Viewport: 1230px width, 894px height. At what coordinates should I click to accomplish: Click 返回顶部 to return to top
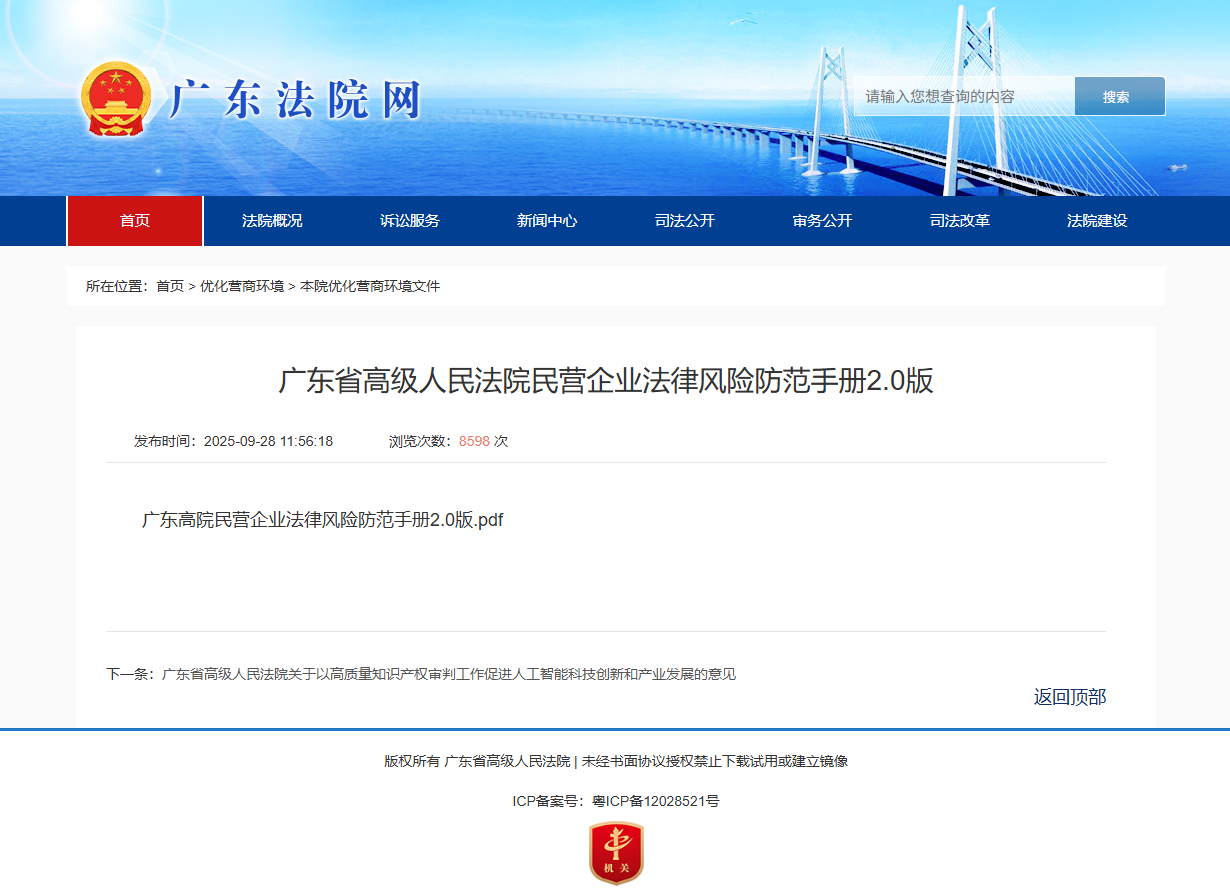coord(1069,697)
